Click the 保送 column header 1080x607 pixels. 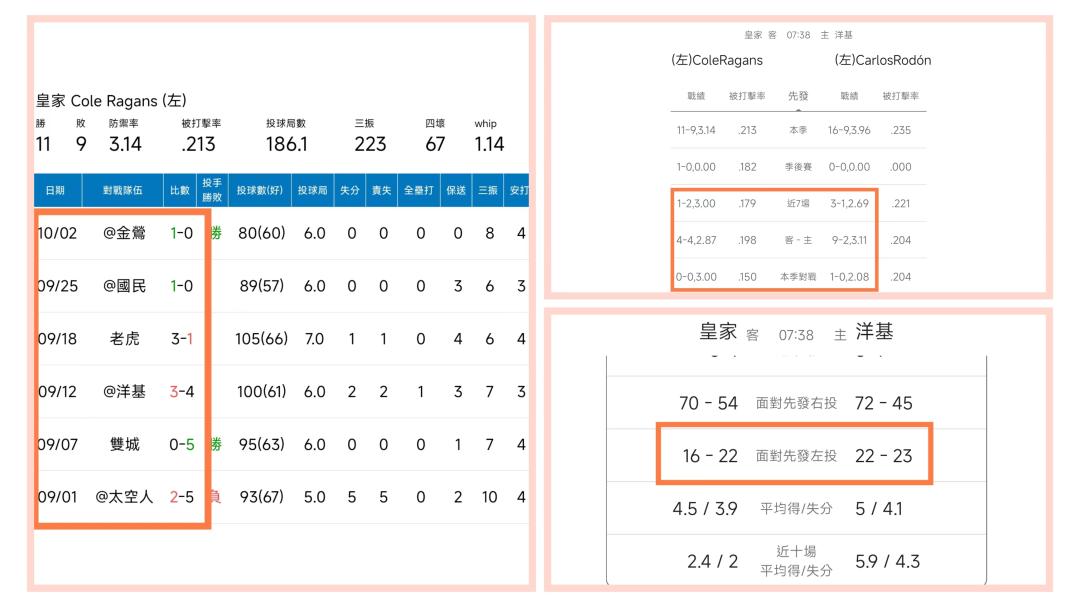[x=456, y=190]
